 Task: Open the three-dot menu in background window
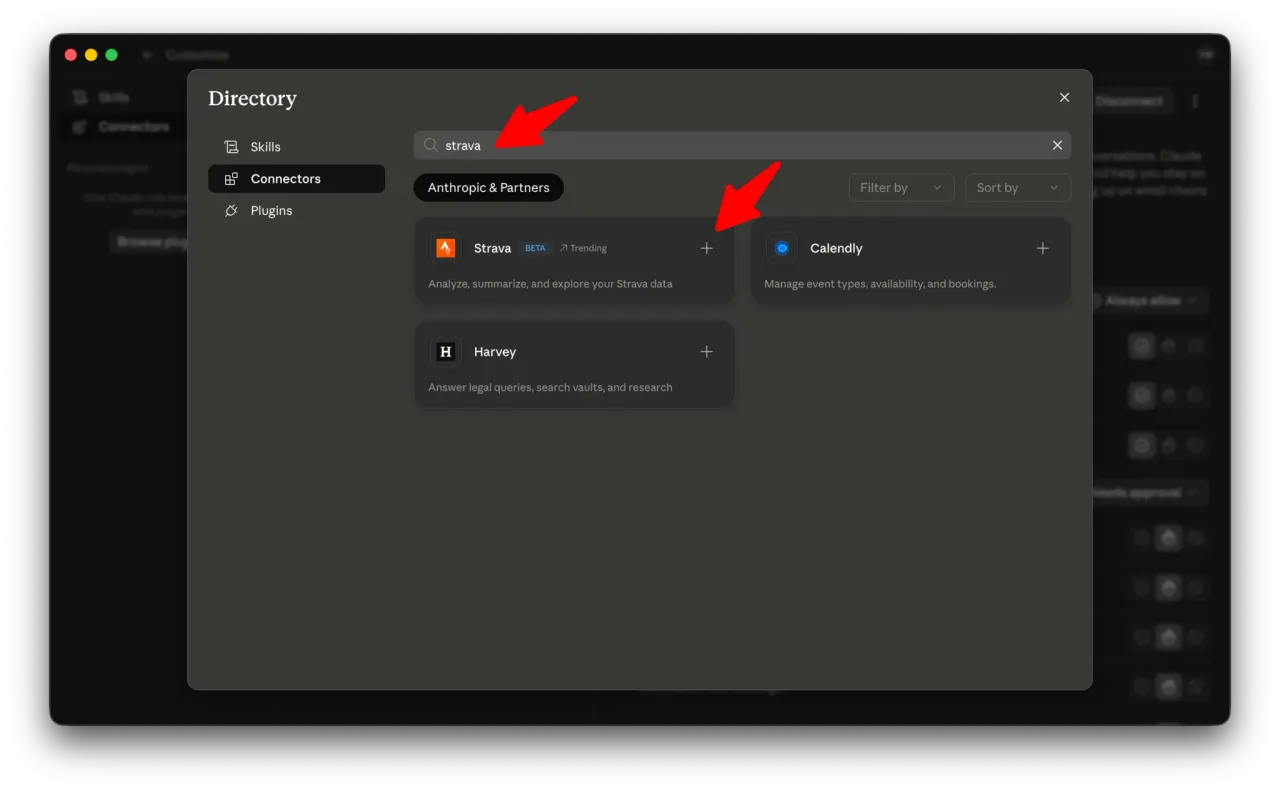coord(1195,101)
